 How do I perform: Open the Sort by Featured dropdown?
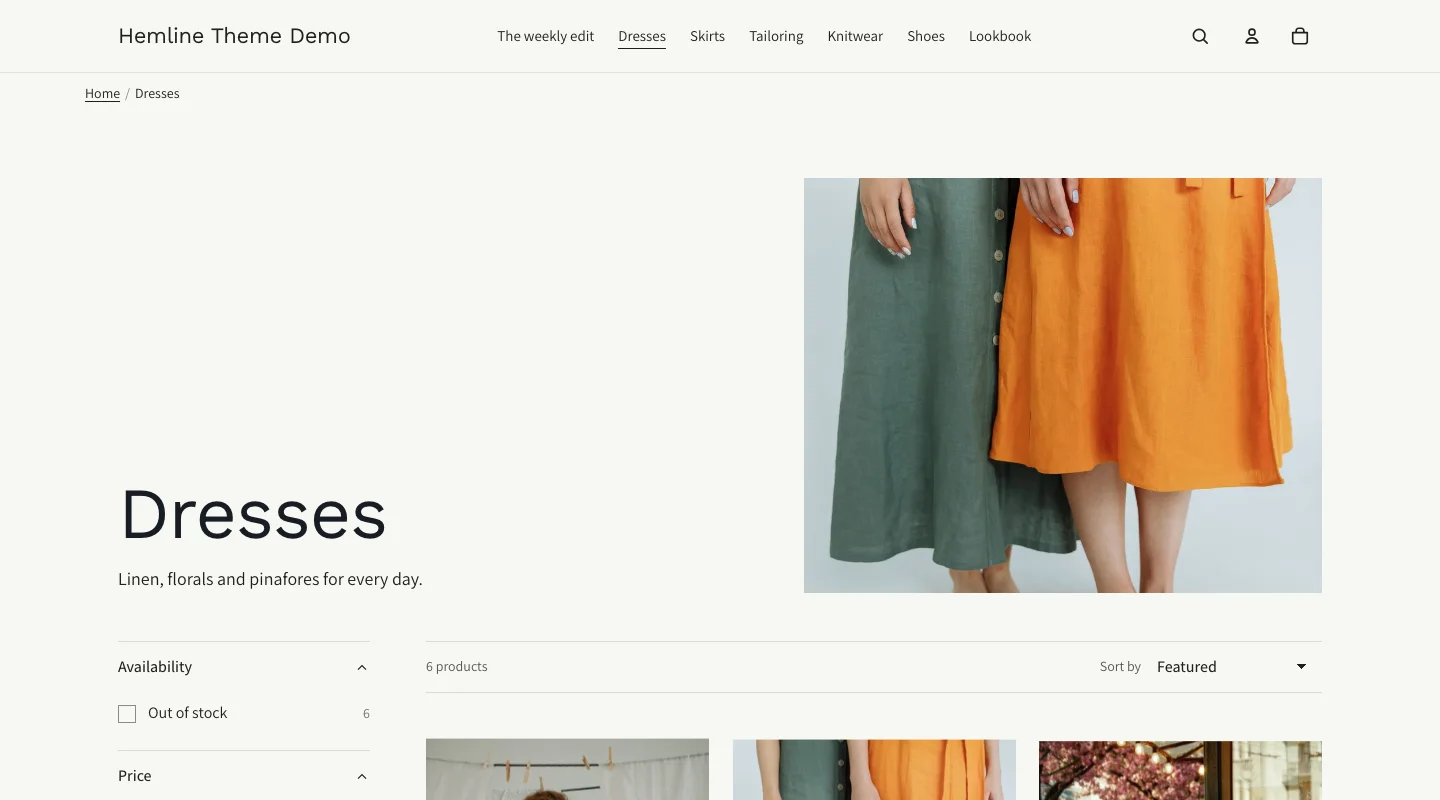pos(1233,667)
